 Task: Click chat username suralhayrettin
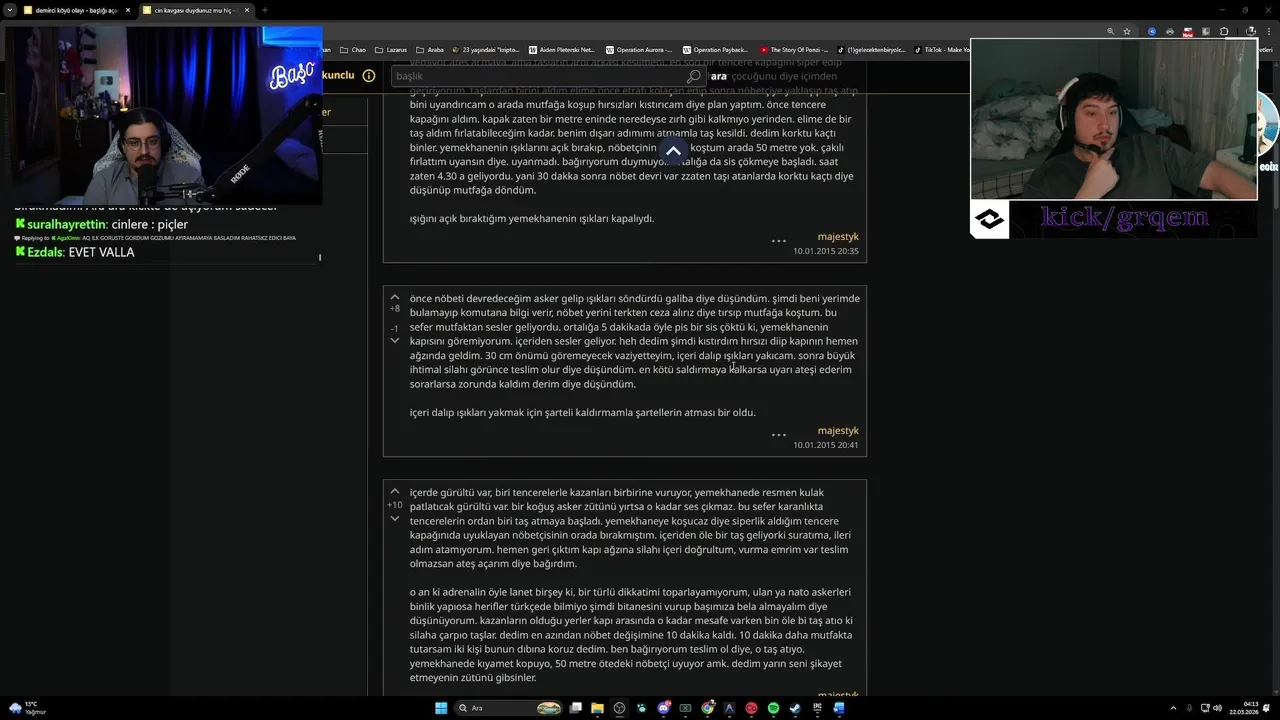click(x=67, y=224)
